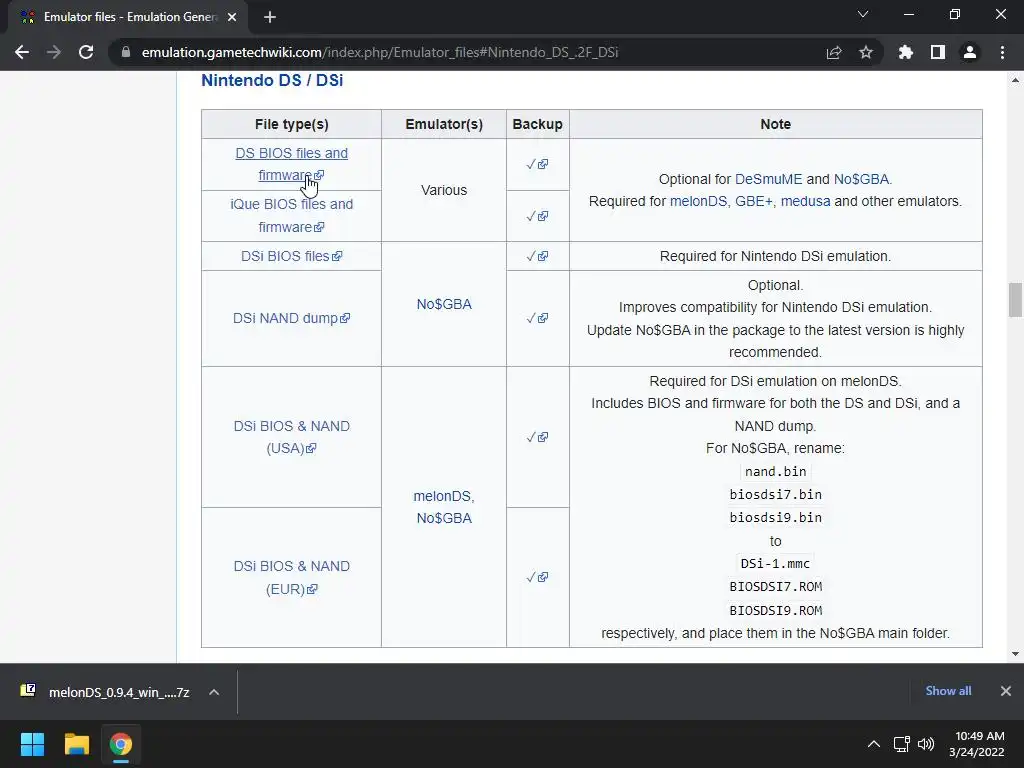Open the Windows Start menu
This screenshot has width=1024, height=768.
(32, 744)
